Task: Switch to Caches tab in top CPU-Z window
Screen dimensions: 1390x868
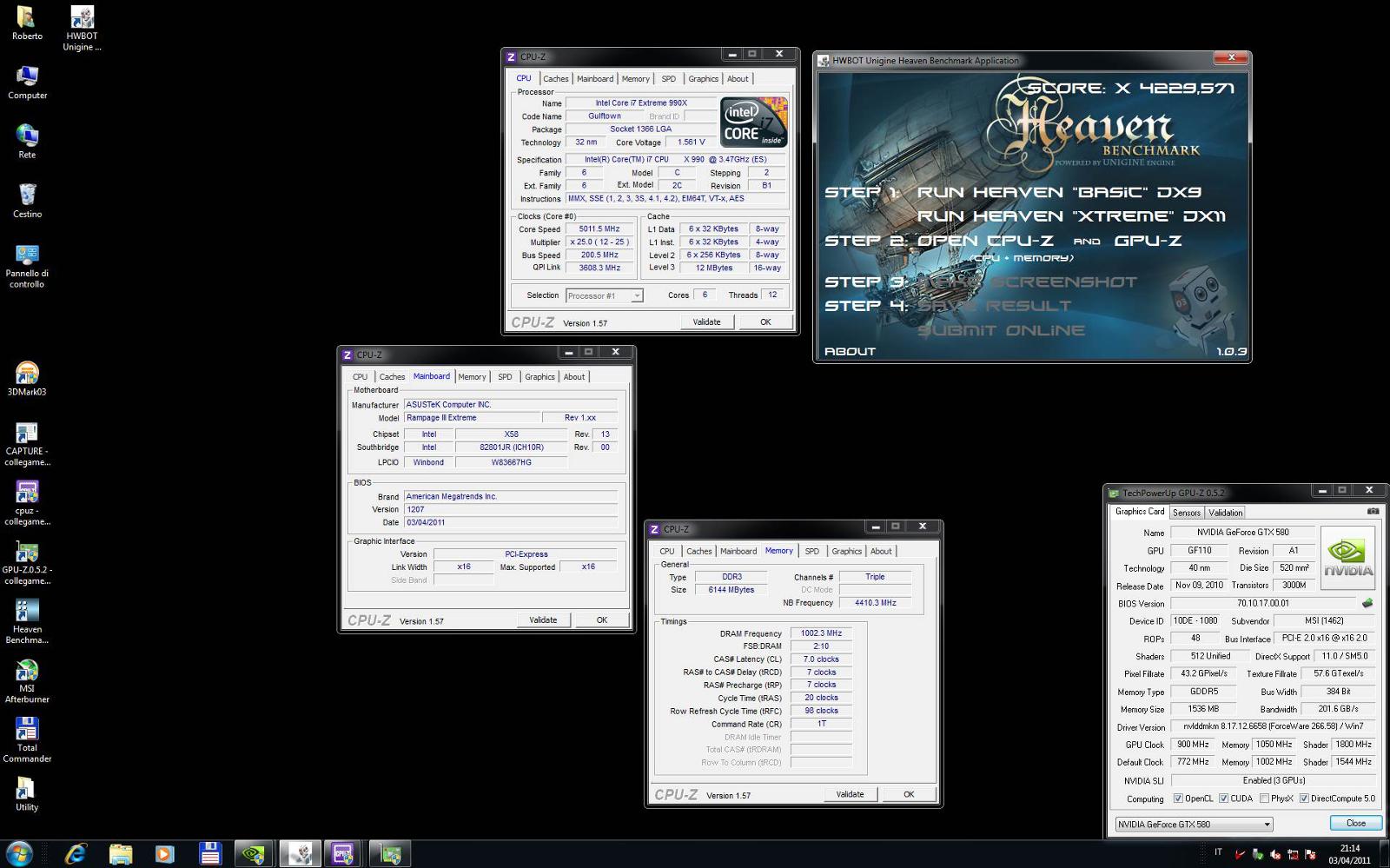Action: pyautogui.click(x=555, y=78)
